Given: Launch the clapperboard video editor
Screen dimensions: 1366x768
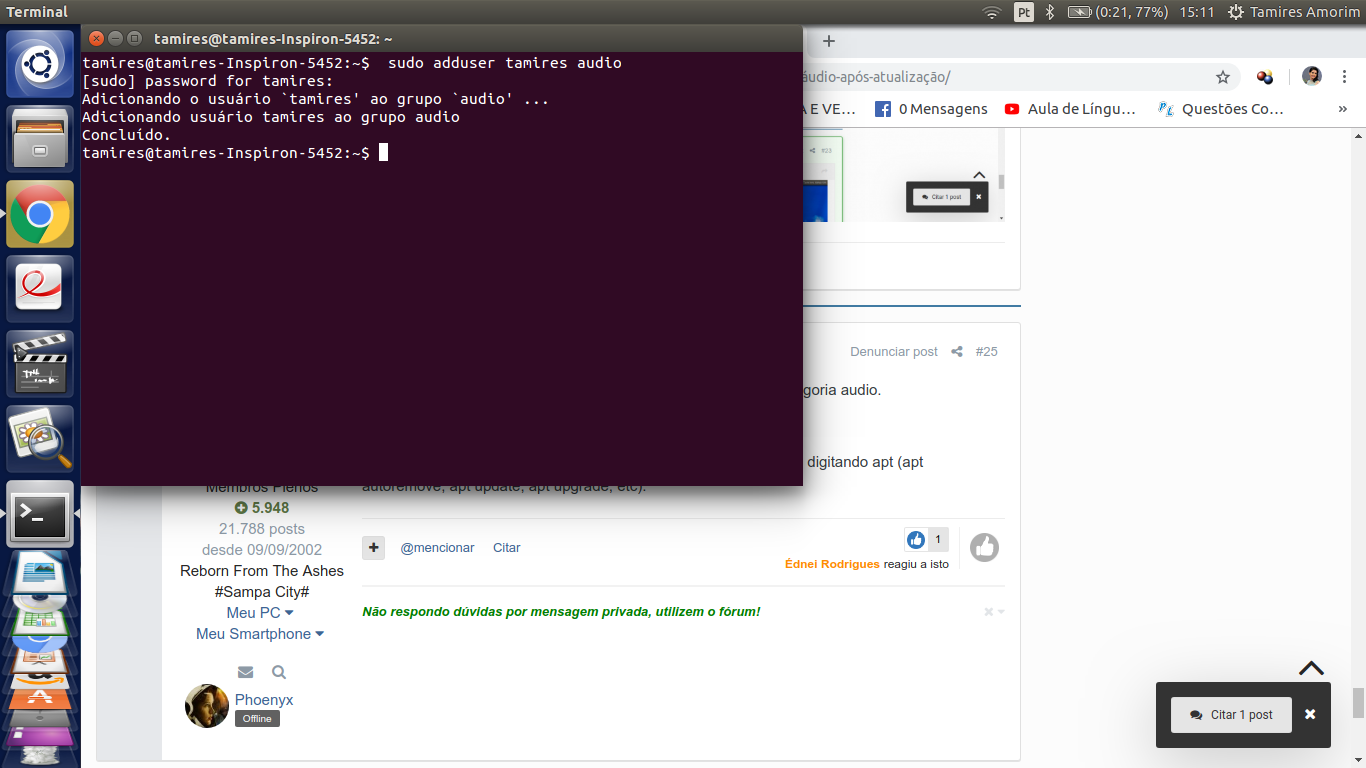Looking at the screenshot, I should (40, 364).
